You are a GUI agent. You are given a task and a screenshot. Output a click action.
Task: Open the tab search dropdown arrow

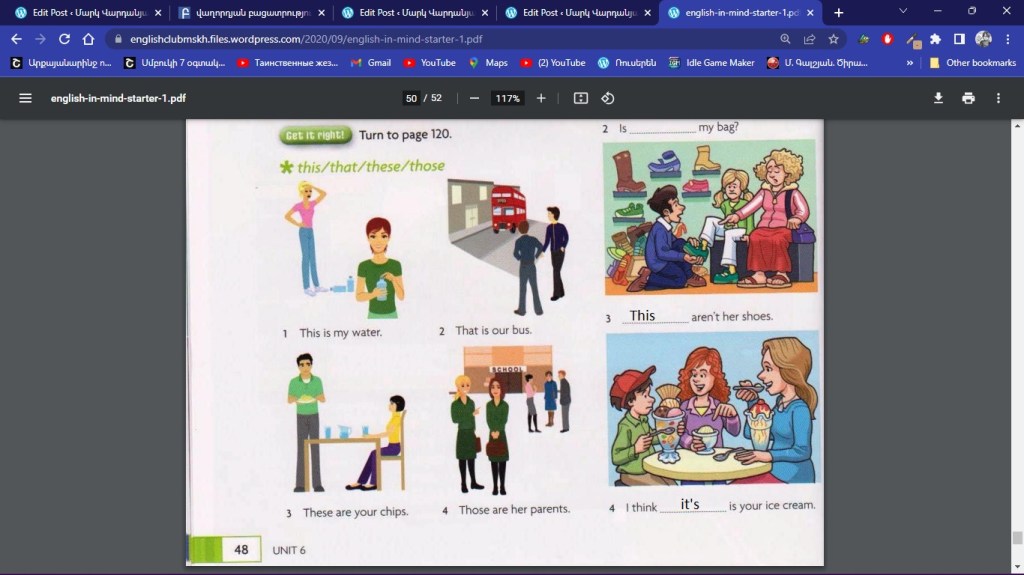(903, 12)
